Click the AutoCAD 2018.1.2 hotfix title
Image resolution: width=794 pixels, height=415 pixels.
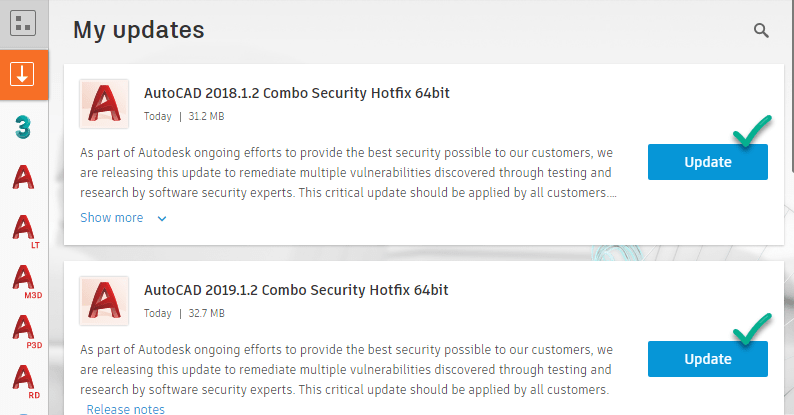coord(297,93)
